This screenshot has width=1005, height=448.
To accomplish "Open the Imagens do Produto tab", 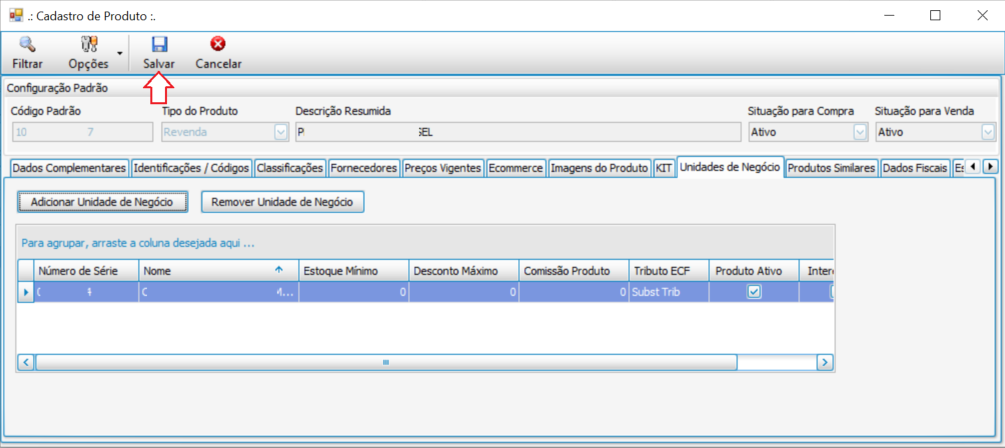I will click(599, 169).
